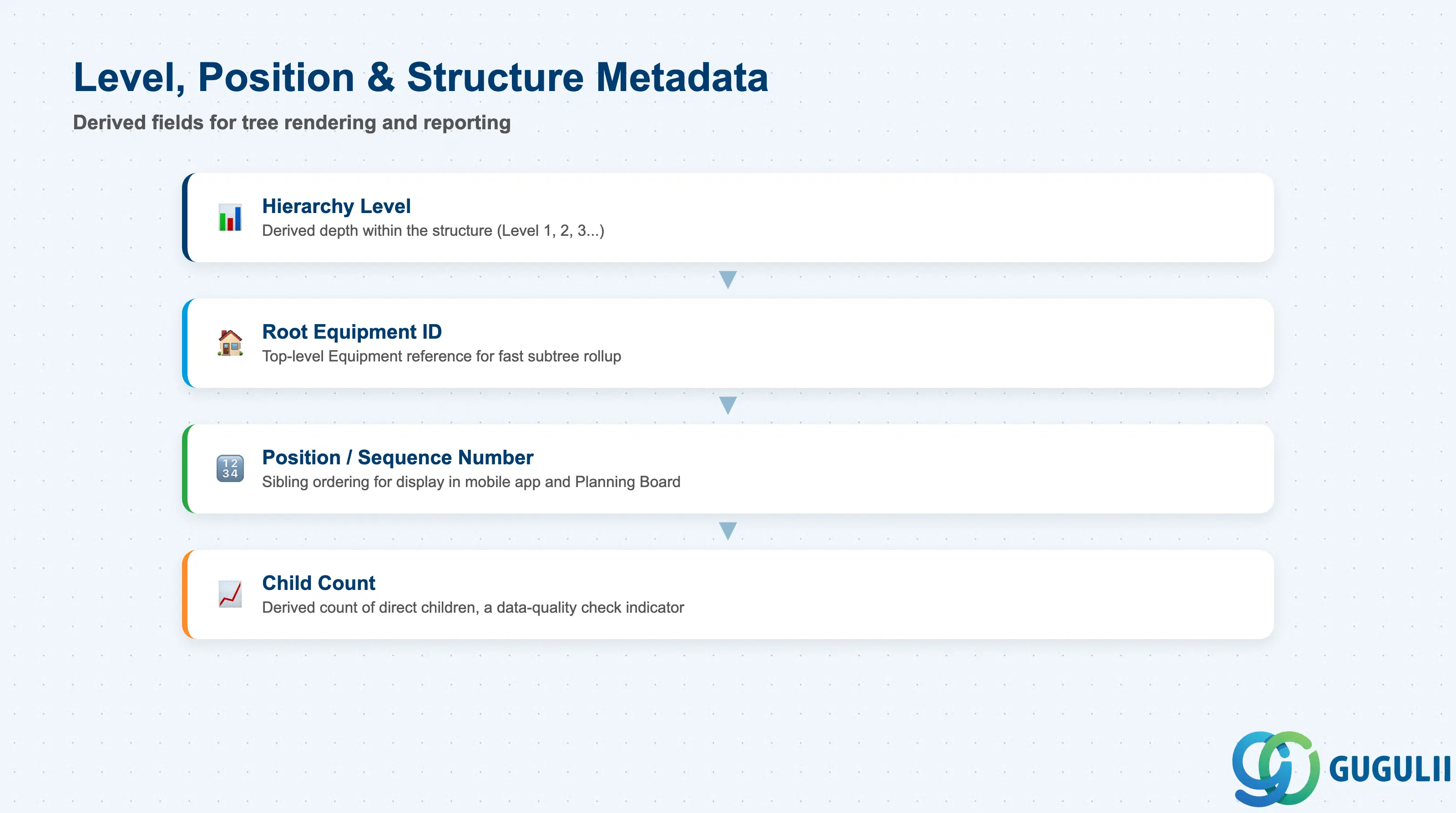Click the 1234 number icon
This screenshot has width=1456, height=813.
point(230,469)
